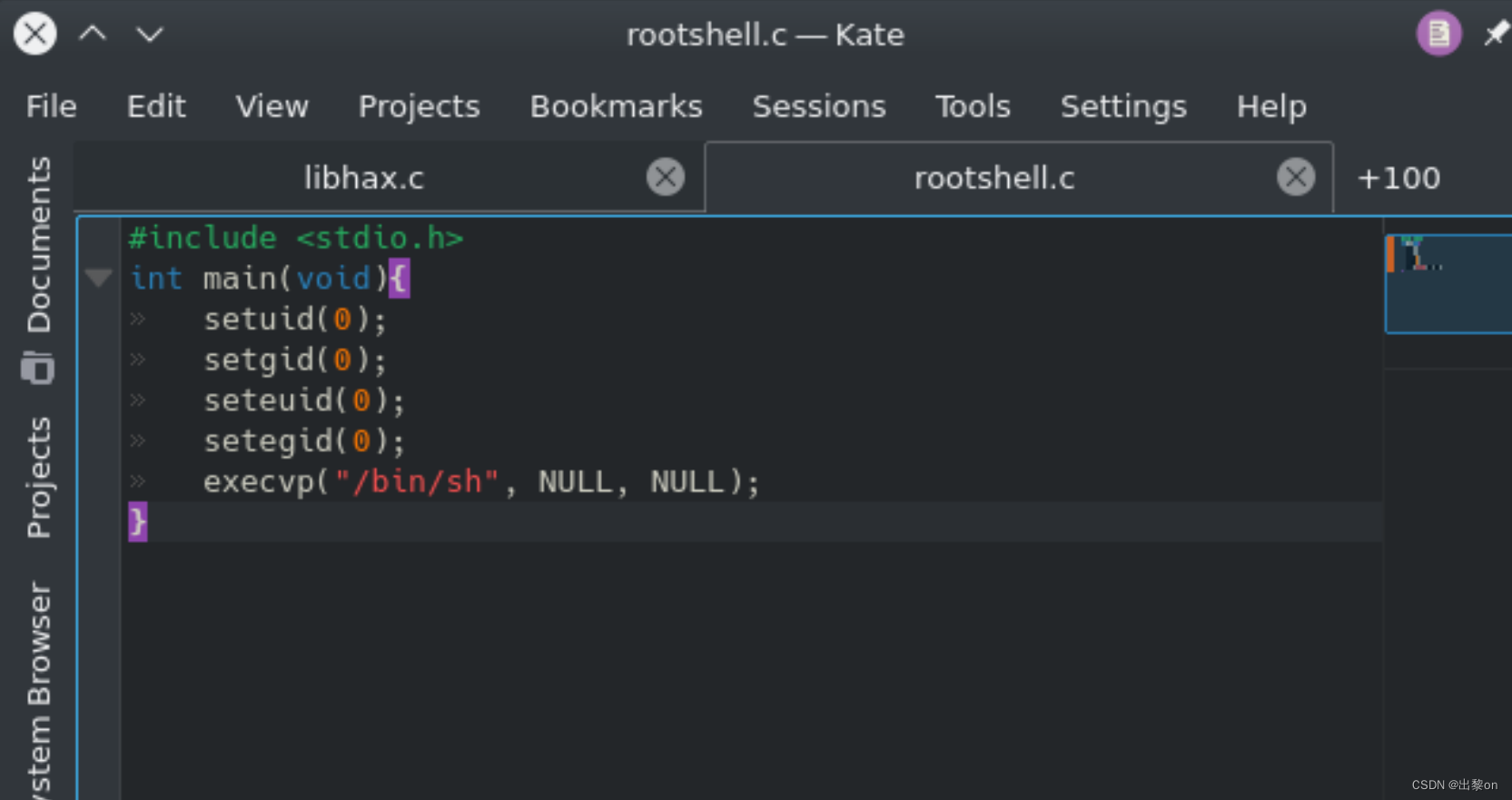Click the 'int' keyword before main

point(156,278)
